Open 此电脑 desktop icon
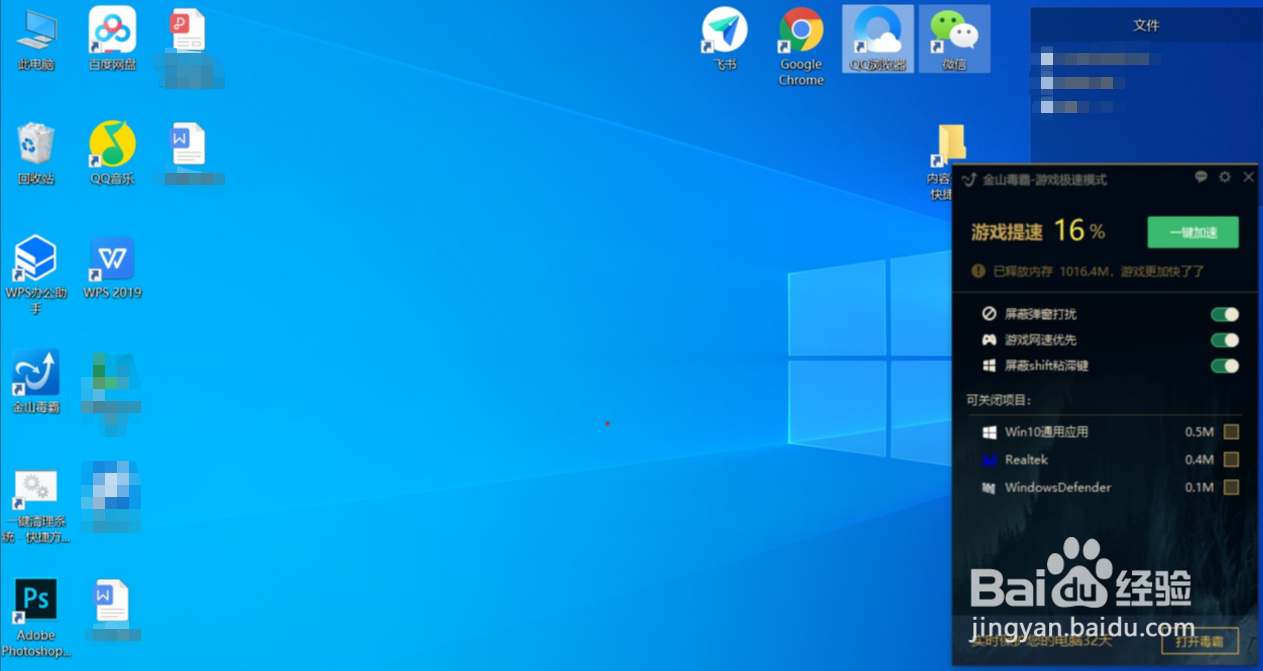Image resolution: width=1263 pixels, height=671 pixels. click(36, 39)
